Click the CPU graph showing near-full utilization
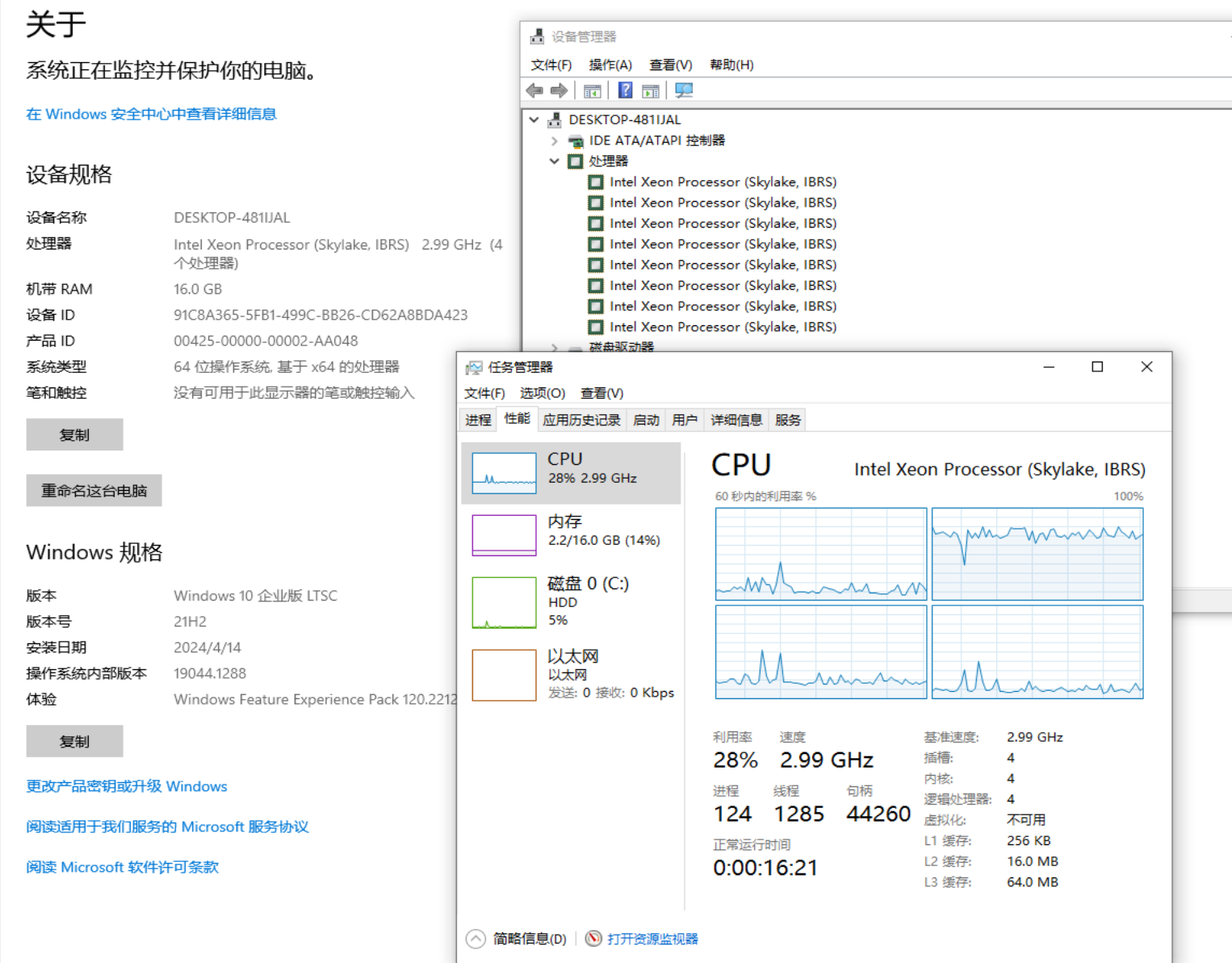This screenshot has height=963, width=1232. [1037, 554]
